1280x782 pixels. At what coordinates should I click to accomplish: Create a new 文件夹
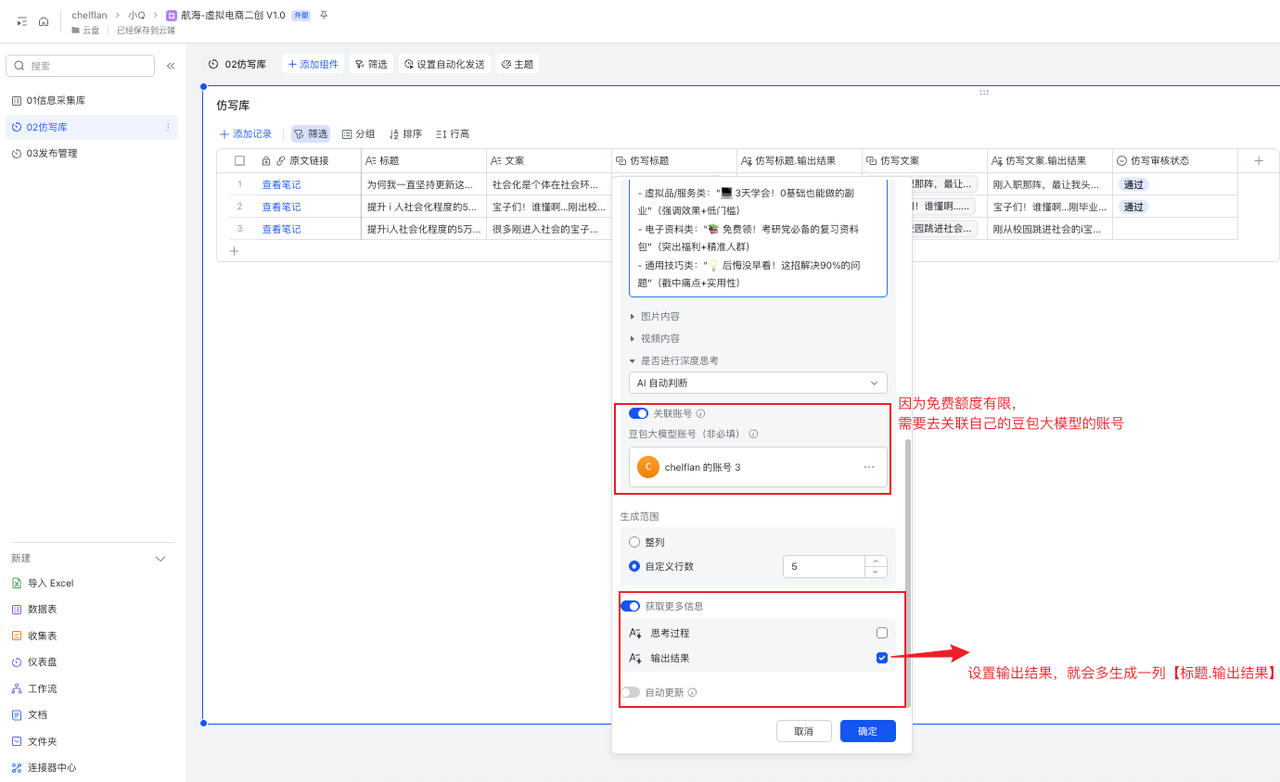[42, 741]
